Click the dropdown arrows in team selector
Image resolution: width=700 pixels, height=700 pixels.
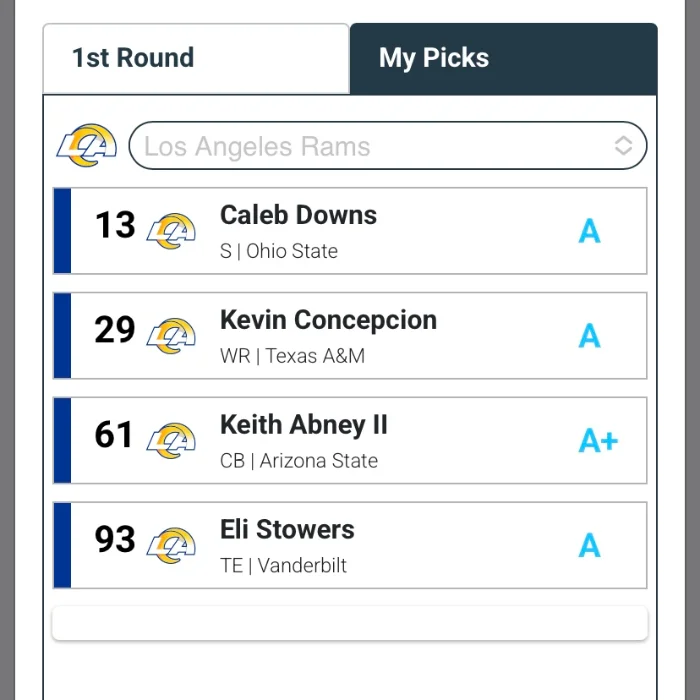623,147
